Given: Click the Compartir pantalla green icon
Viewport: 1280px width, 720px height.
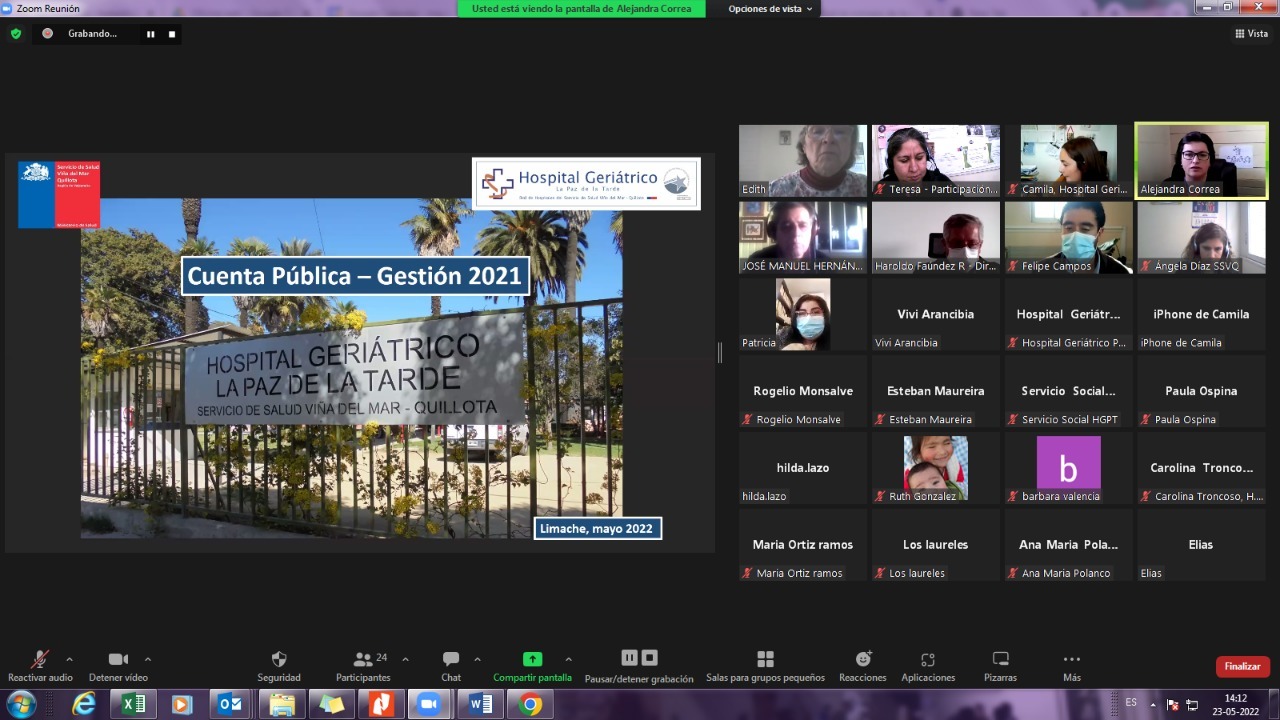Looking at the screenshot, I should (532, 660).
